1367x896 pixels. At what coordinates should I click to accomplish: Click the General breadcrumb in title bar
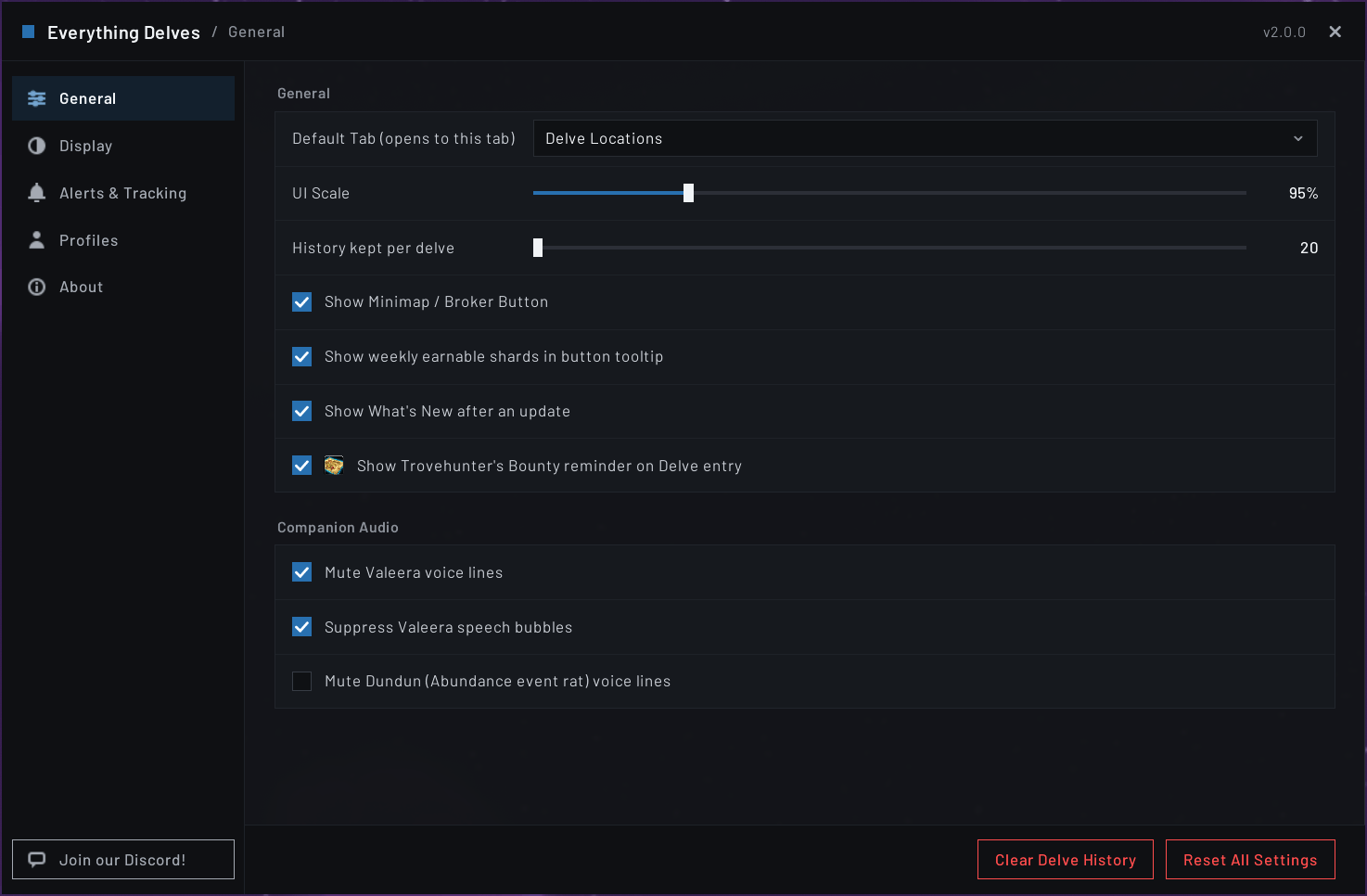coord(256,32)
